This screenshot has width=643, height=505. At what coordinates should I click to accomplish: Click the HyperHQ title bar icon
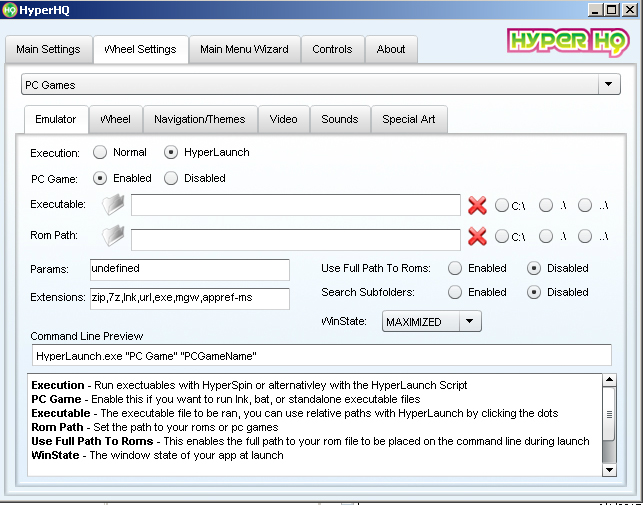(9, 9)
